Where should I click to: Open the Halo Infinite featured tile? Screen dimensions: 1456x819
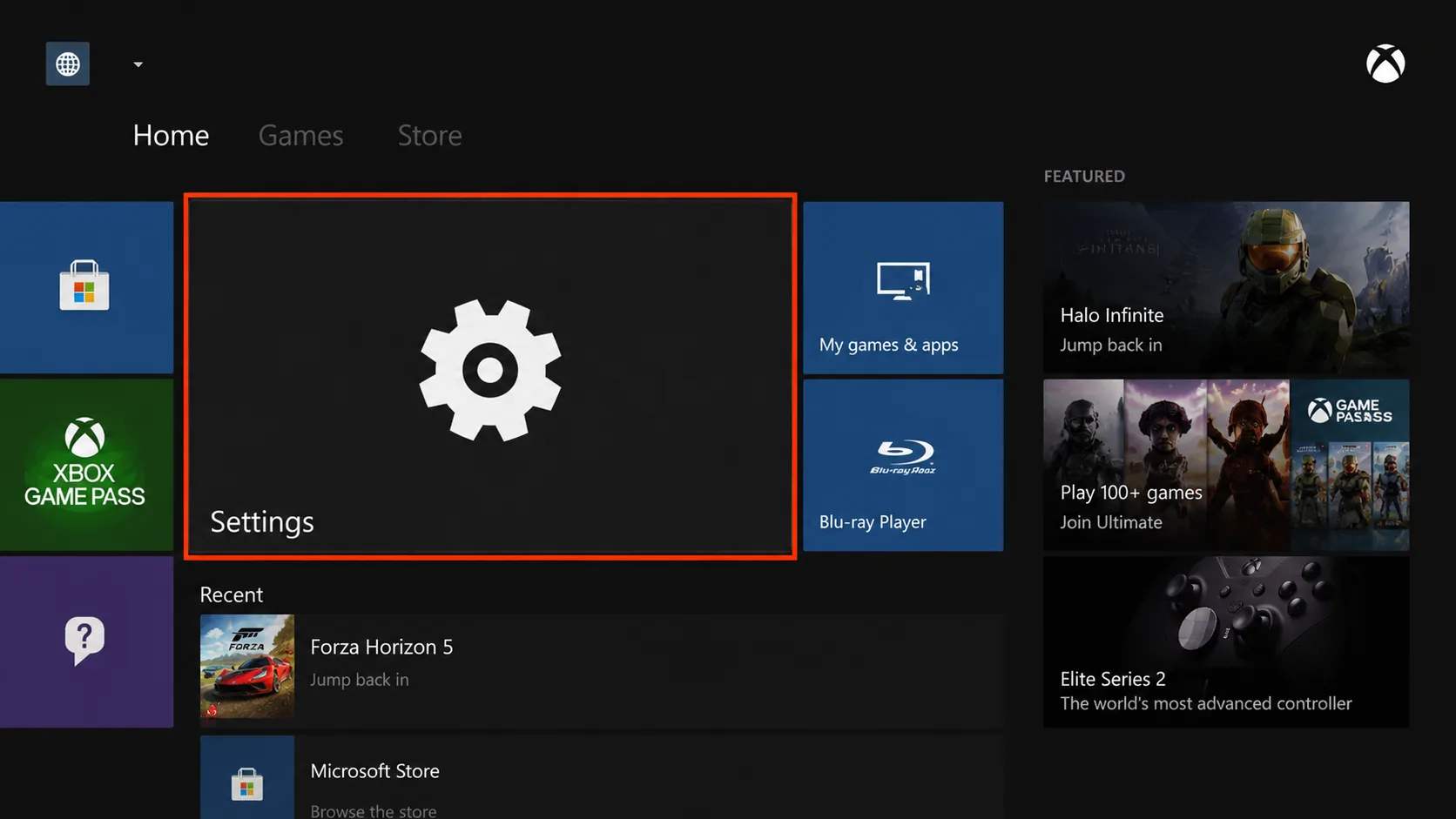coord(1226,287)
